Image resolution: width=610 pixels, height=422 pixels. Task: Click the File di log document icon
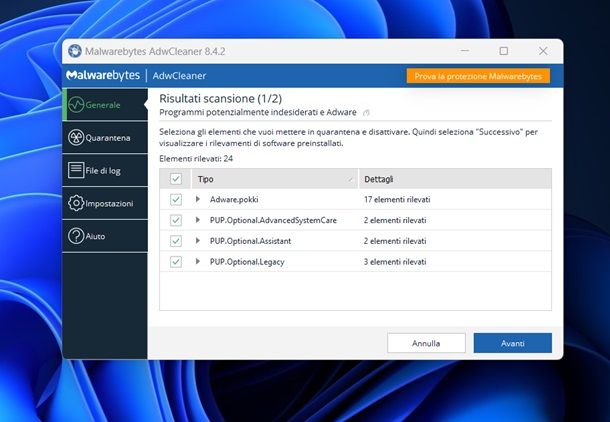(x=75, y=170)
